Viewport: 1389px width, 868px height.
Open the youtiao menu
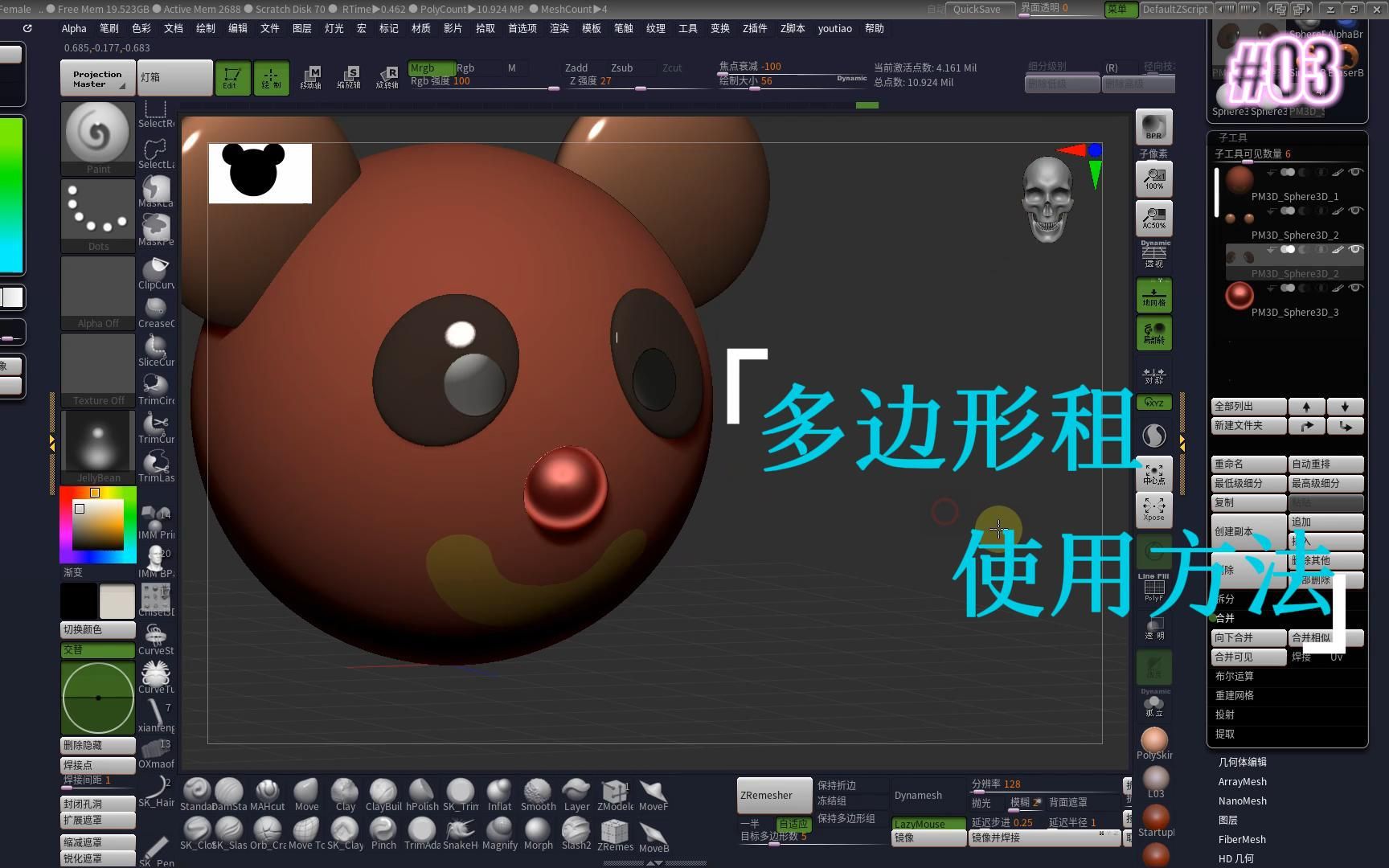[834, 28]
